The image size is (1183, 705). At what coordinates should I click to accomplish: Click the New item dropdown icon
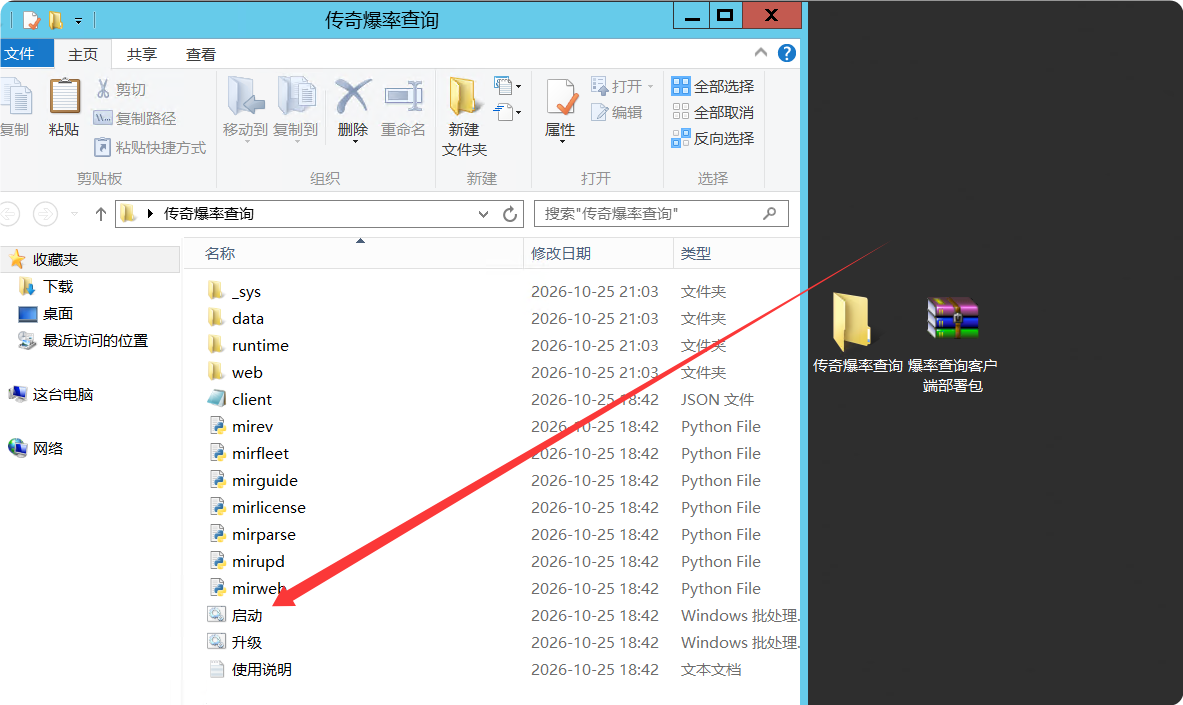click(x=507, y=85)
